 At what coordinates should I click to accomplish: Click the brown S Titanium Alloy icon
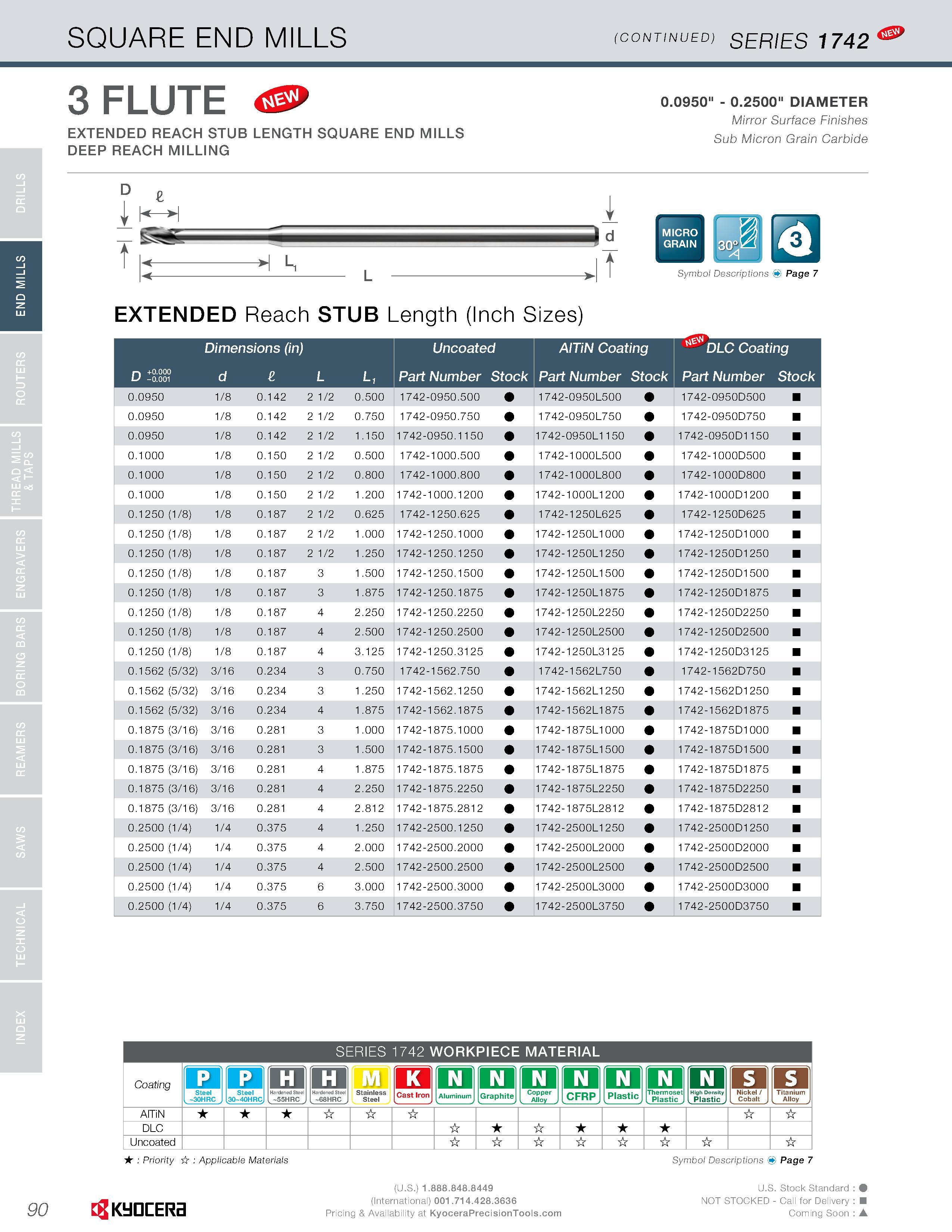(791, 1084)
